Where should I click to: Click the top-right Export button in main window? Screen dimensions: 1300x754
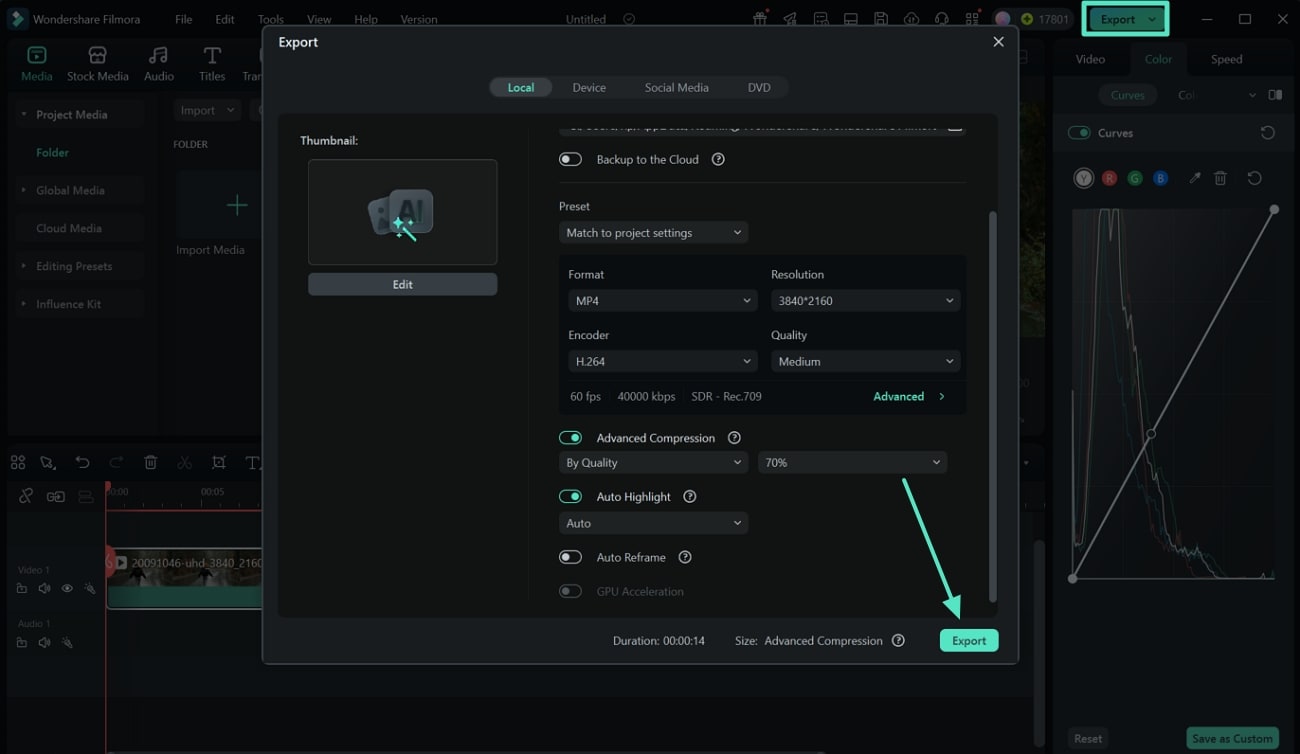point(1126,19)
